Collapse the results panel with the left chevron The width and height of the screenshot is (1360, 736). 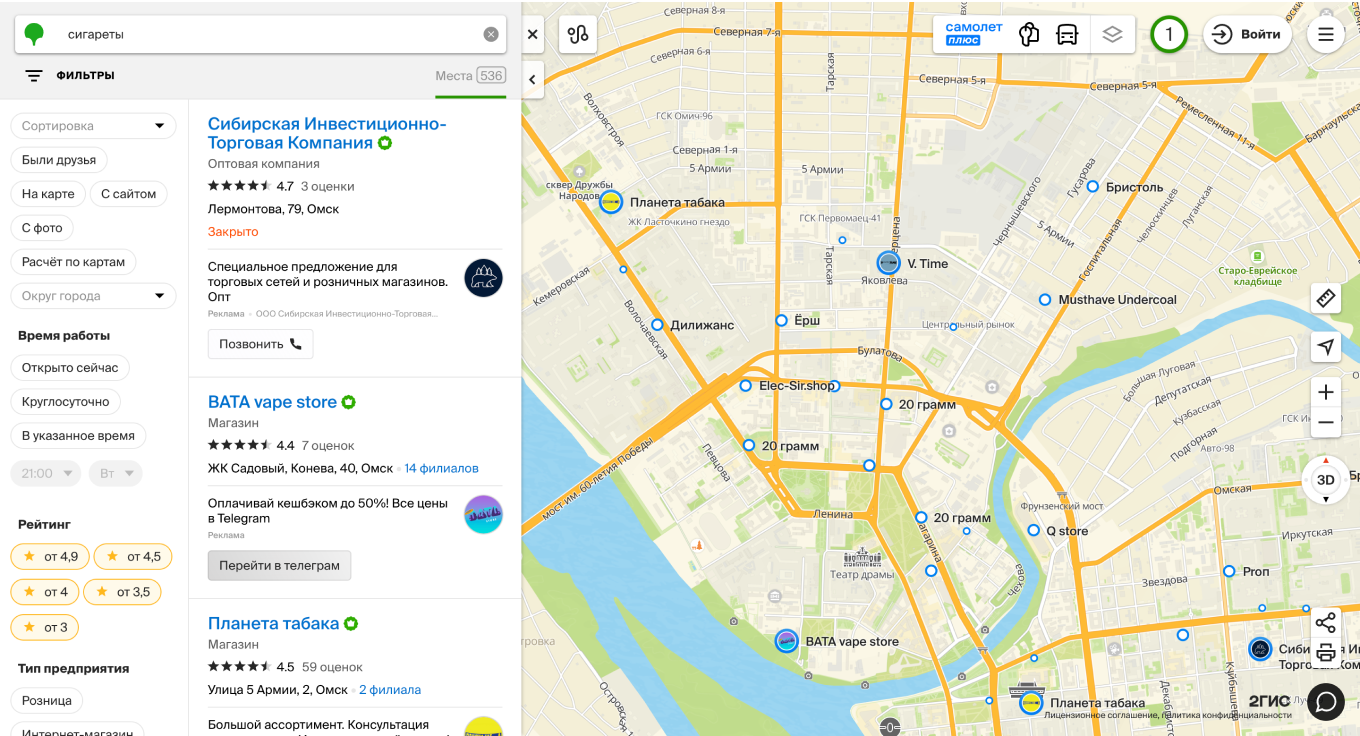(533, 79)
